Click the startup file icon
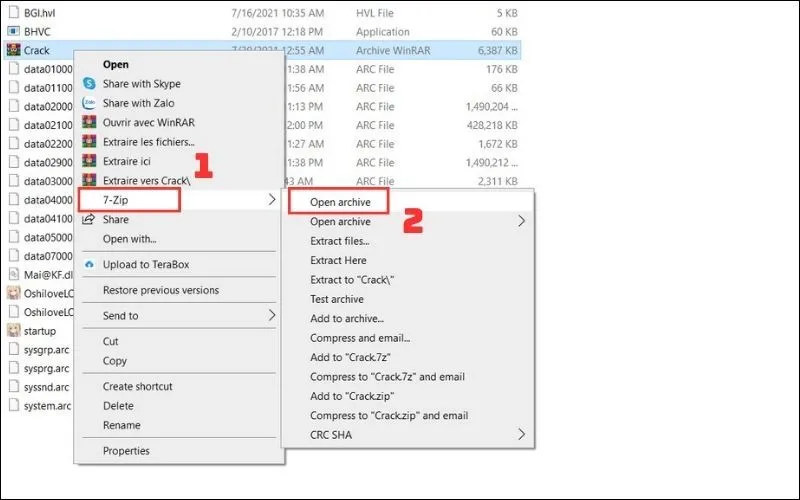 point(14,331)
